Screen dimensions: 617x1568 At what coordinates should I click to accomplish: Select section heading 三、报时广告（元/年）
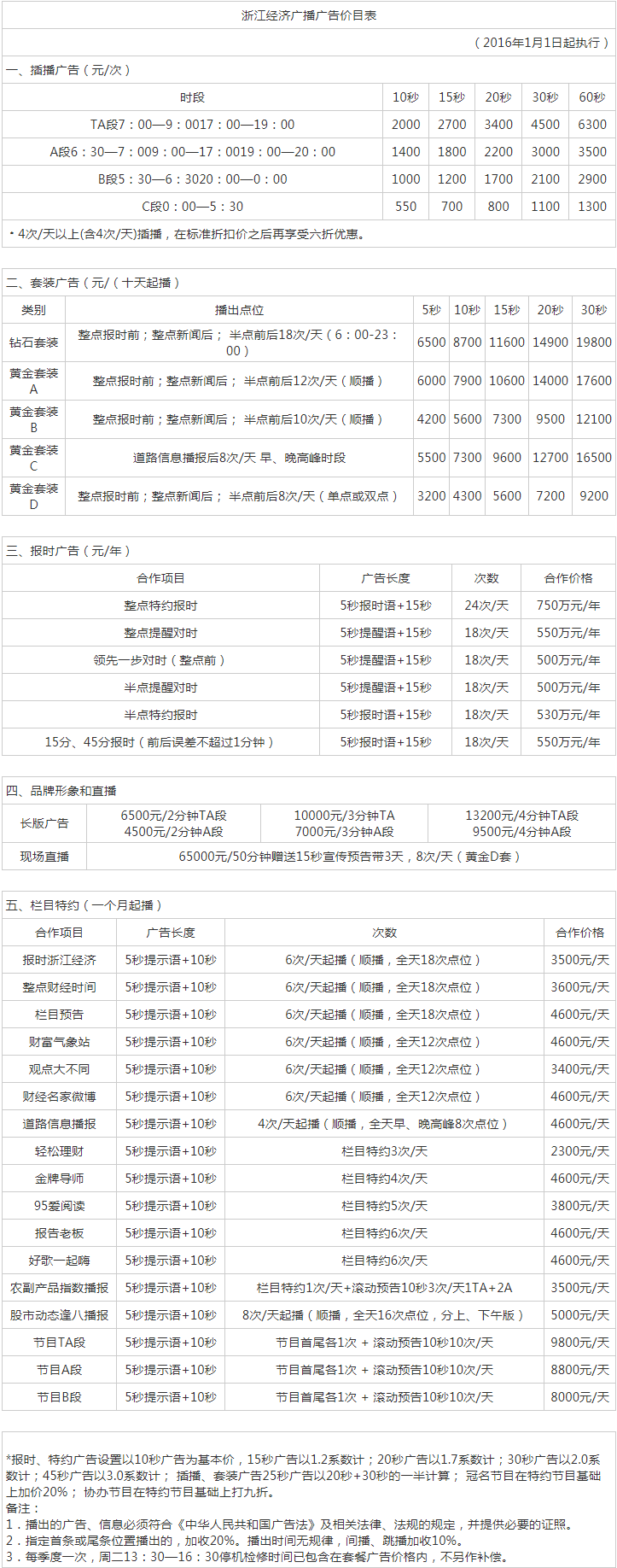click(x=68, y=551)
